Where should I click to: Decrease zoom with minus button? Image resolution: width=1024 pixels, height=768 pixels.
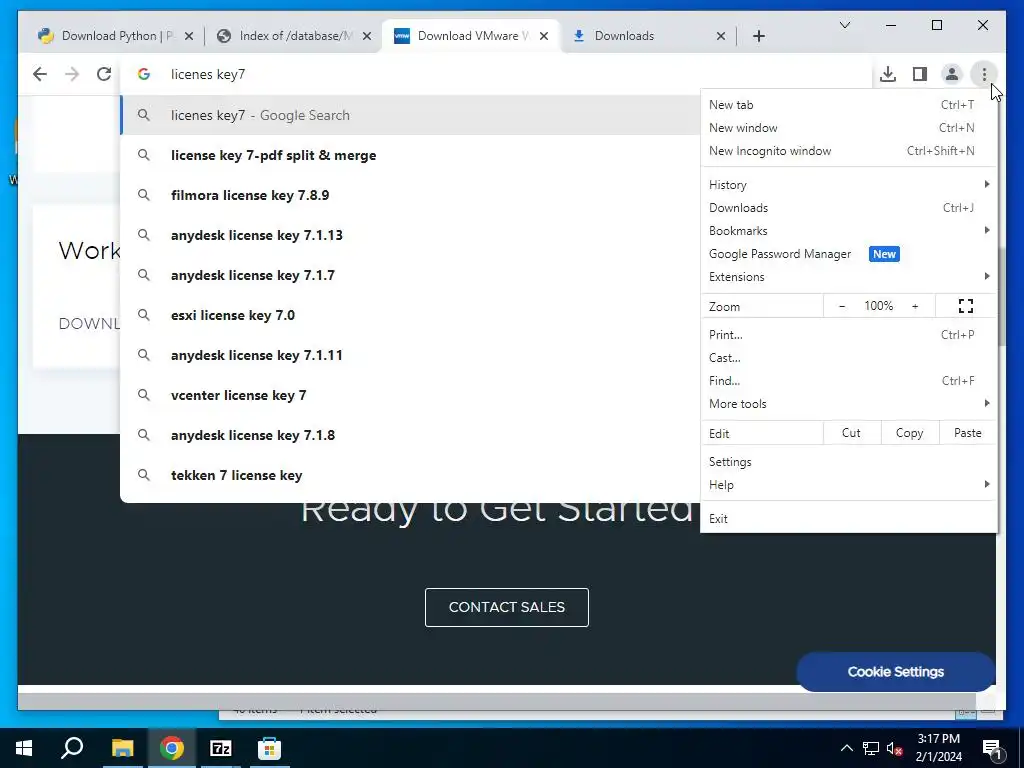coord(842,306)
